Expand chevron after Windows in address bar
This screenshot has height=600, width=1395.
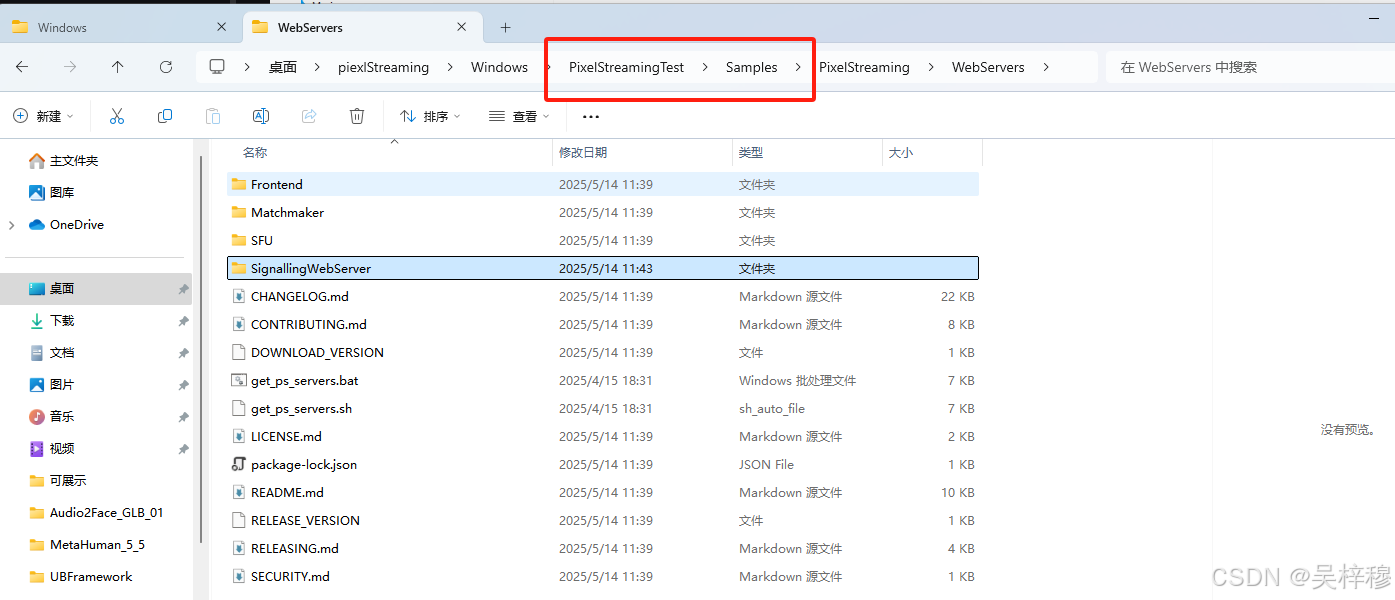click(x=549, y=67)
